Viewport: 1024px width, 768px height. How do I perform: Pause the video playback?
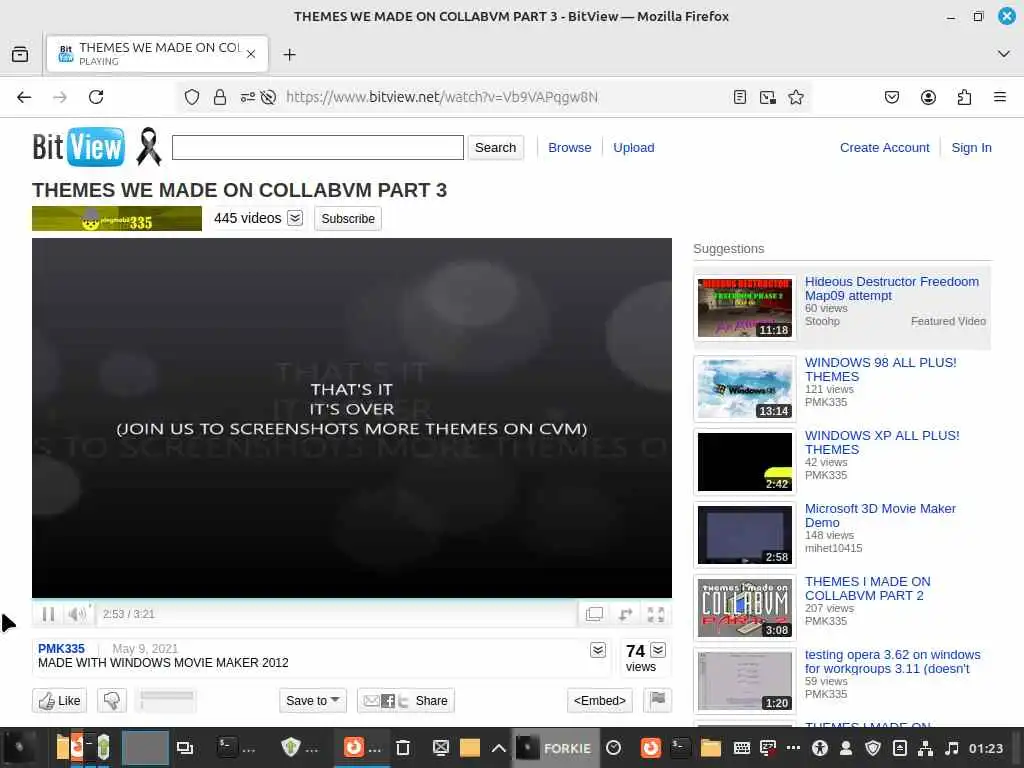[x=48, y=614]
